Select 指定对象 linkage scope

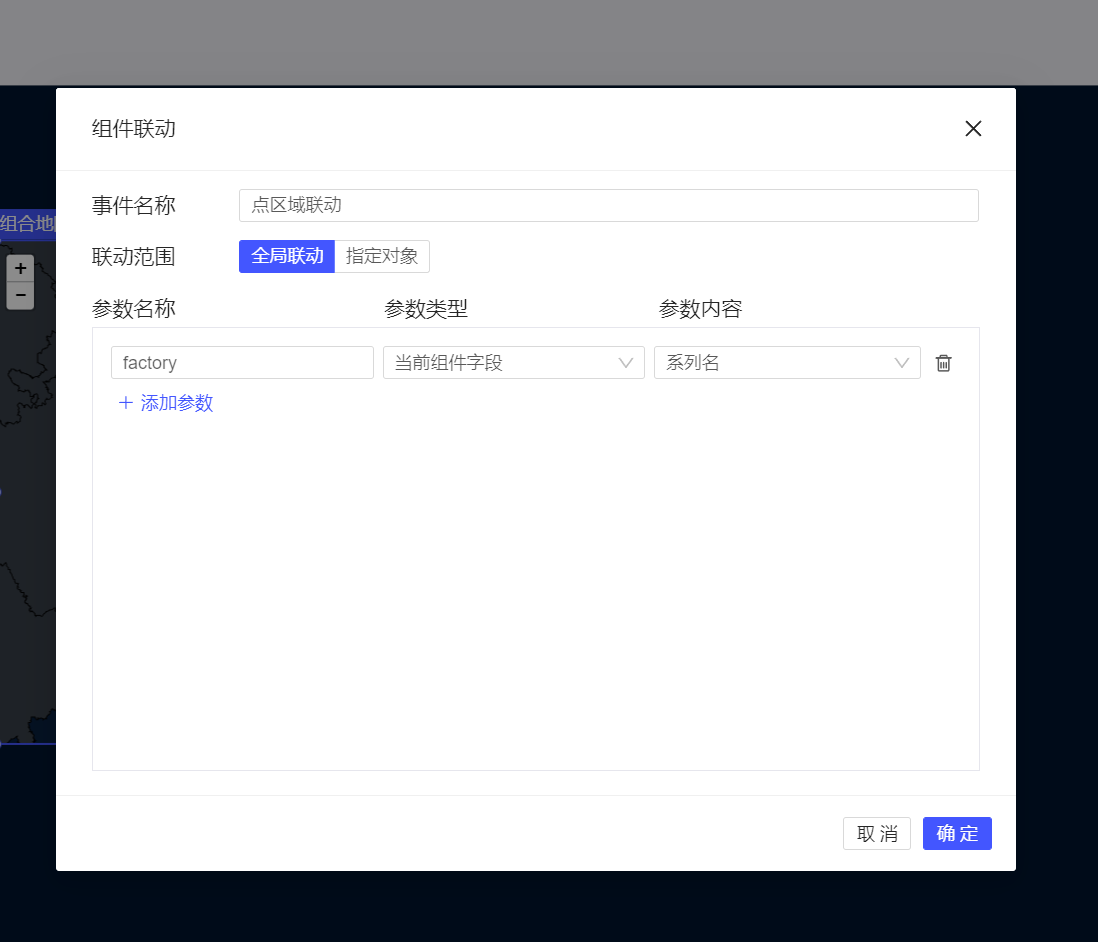(x=382, y=256)
